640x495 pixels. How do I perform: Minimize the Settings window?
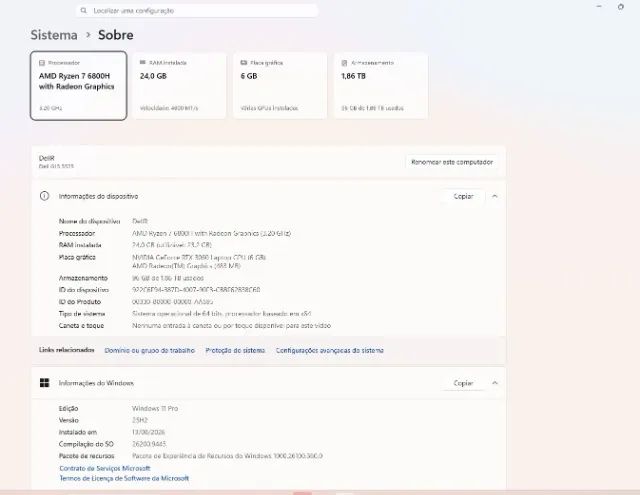coord(599,7)
